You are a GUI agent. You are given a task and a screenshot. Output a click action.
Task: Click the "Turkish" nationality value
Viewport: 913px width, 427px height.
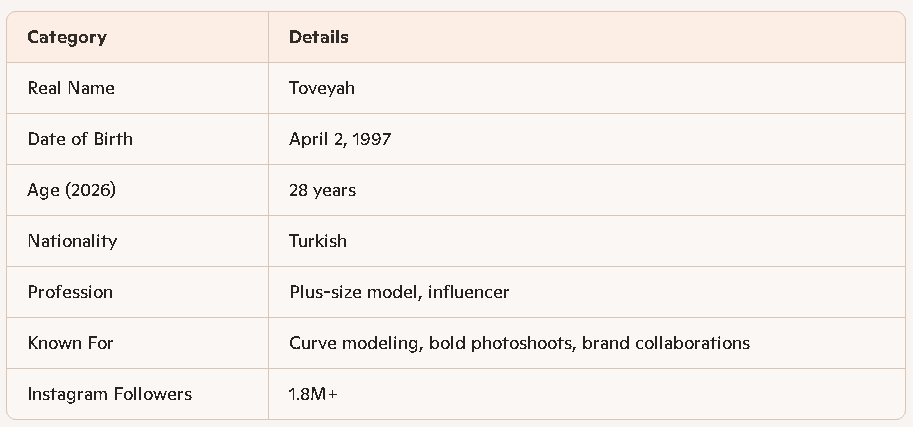[318, 241]
